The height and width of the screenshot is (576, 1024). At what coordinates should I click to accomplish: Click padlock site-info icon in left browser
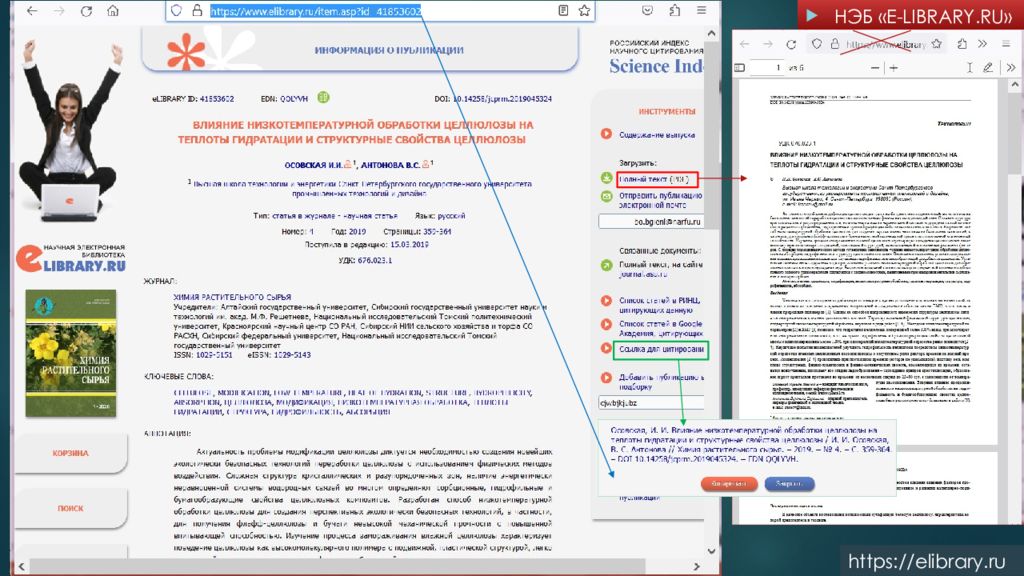pyautogui.click(x=197, y=10)
